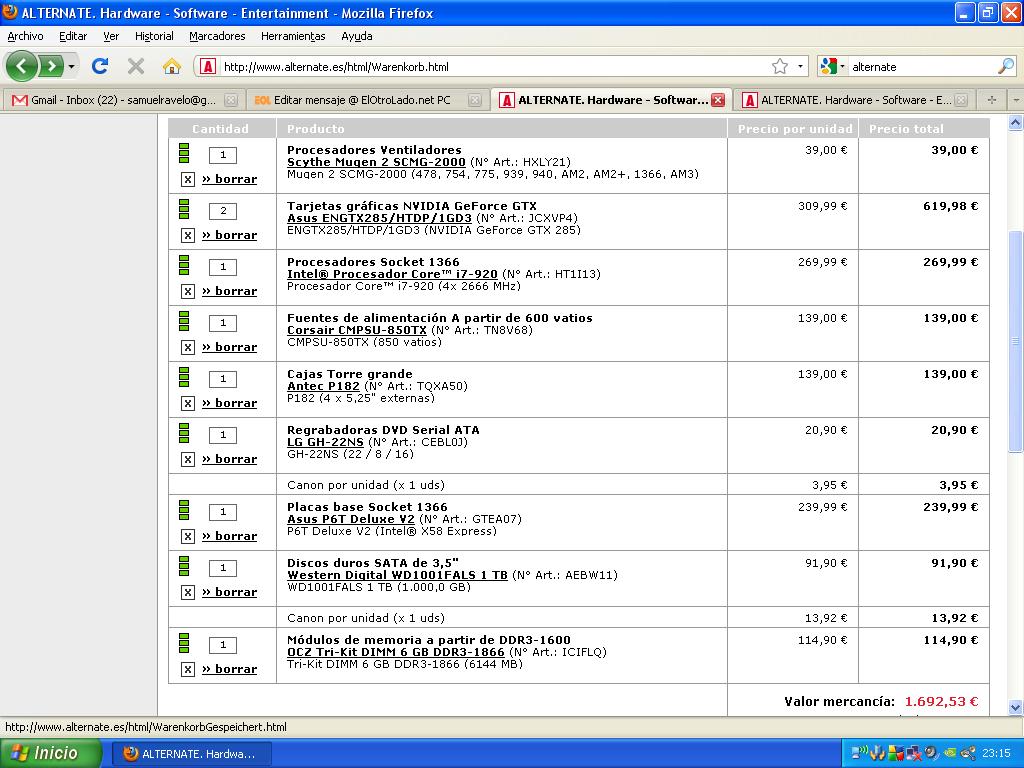Click the X box to remove Asus ENGTX285

point(187,235)
